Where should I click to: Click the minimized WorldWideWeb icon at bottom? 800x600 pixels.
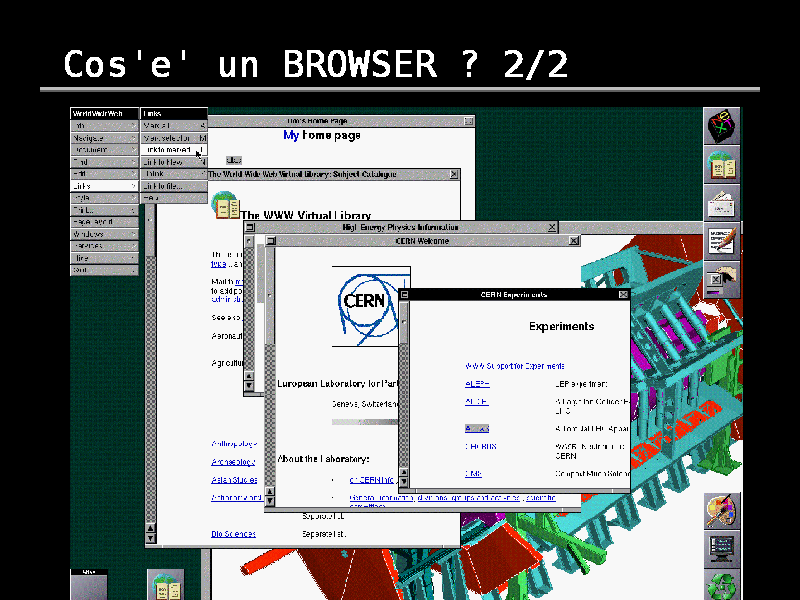click(x=166, y=585)
